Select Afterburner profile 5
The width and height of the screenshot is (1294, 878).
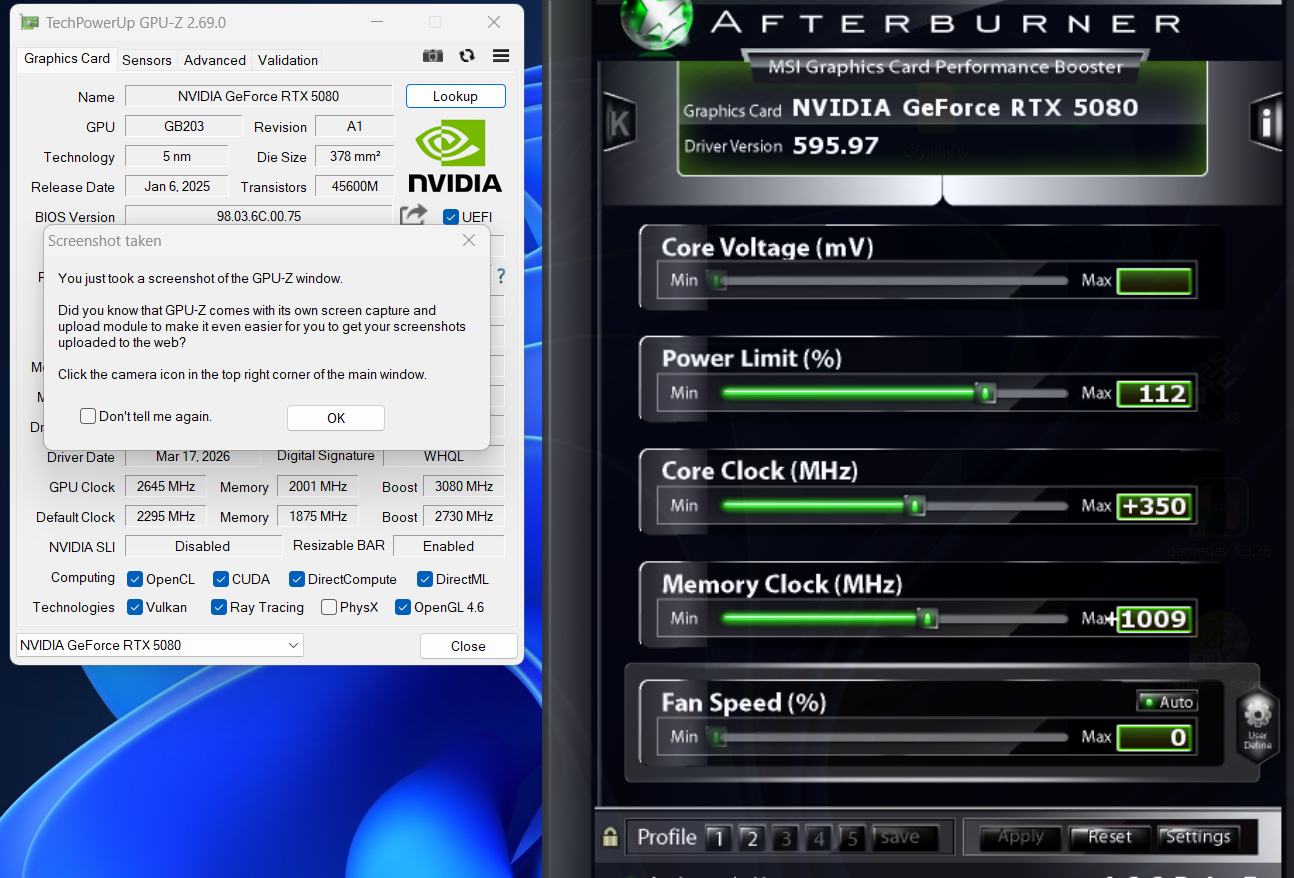click(852, 838)
